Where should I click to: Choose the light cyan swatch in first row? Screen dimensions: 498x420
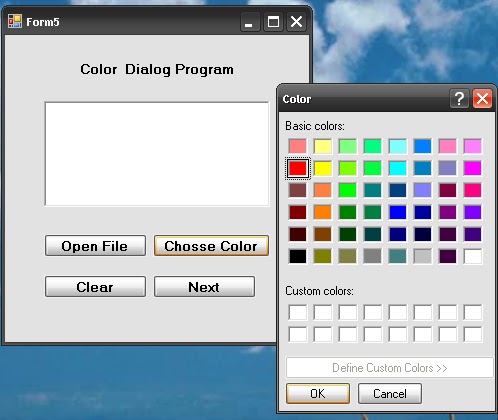coord(398,146)
